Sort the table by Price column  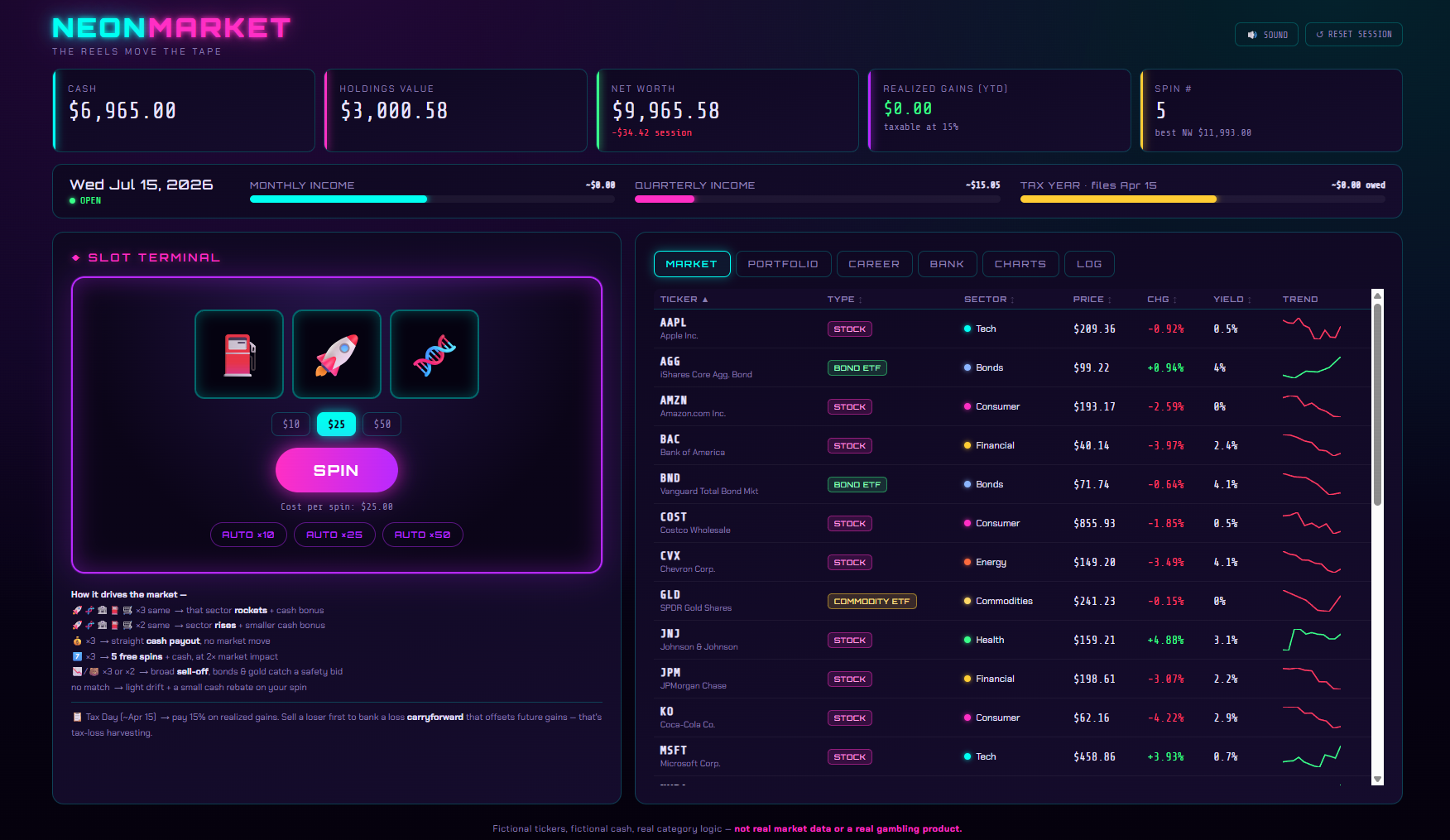pyautogui.click(x=1092, y=300)
